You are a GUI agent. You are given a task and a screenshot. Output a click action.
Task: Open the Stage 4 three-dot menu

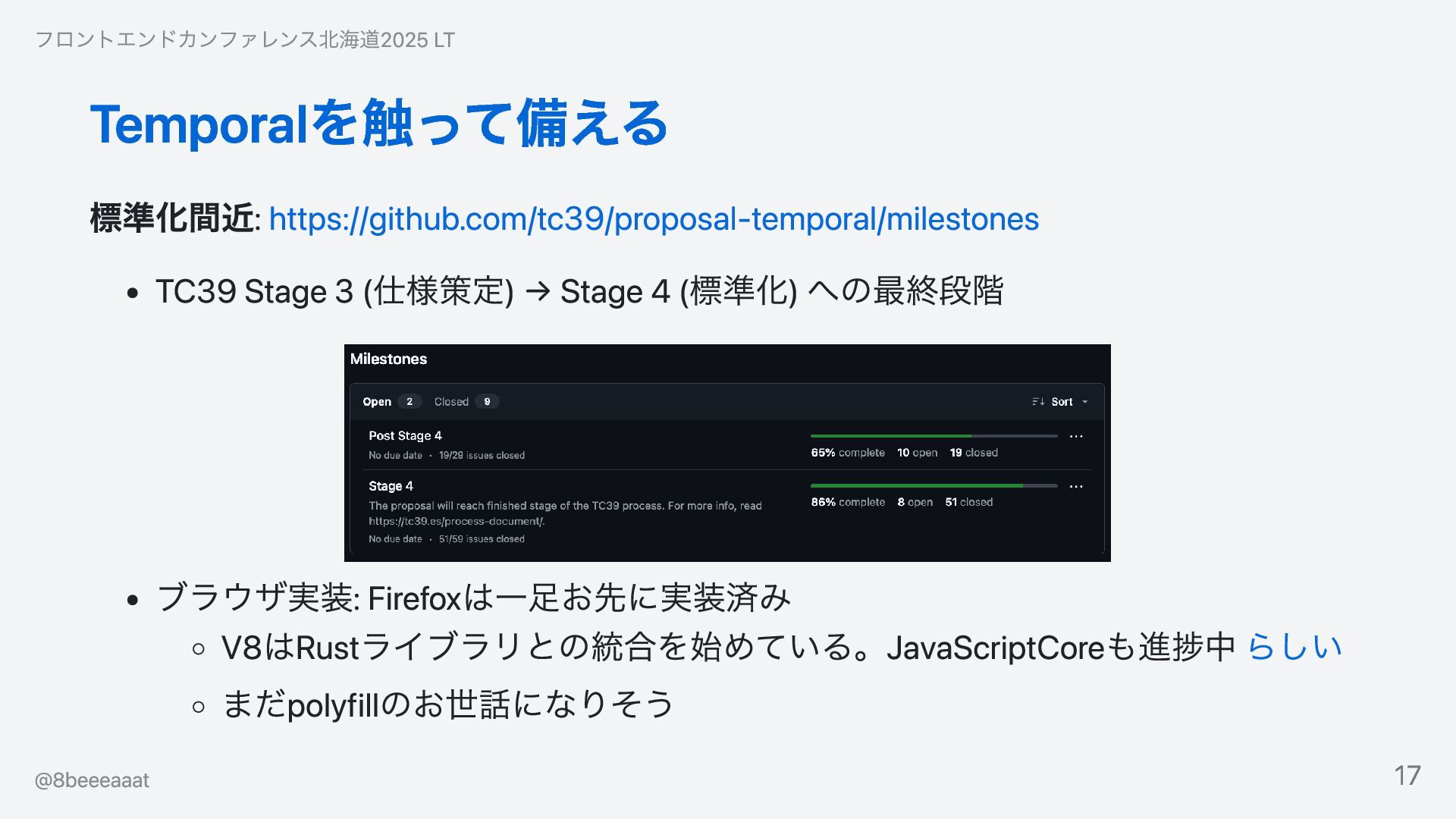pyautogui.click(x=1076, y=486)
